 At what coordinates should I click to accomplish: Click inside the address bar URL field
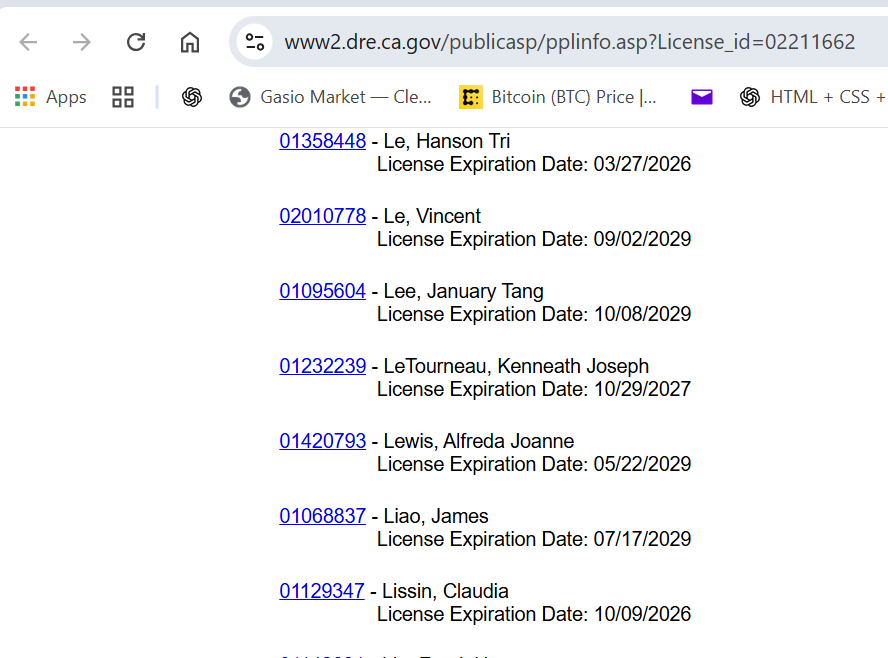coord(560,43)
